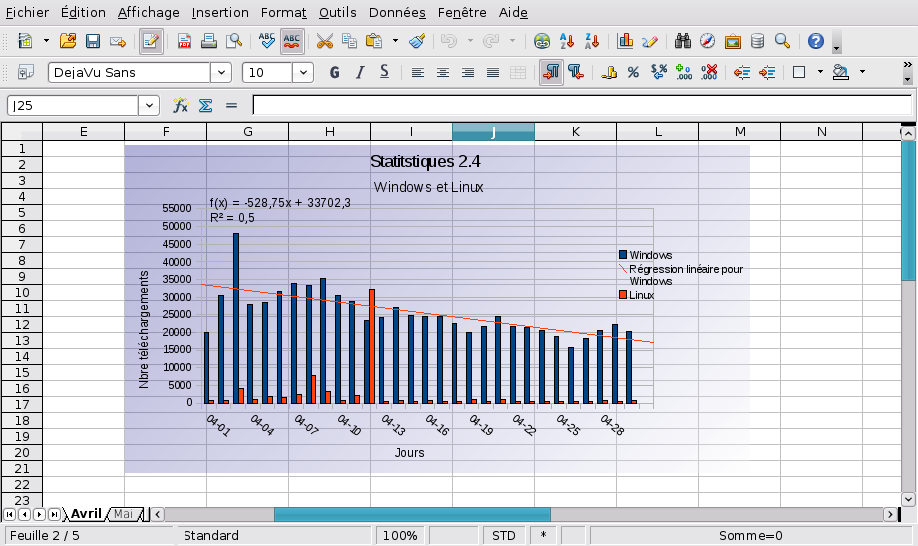The height and width of the screenshot is (546, 918).
Task: Open the Borders dropdown arrow
Action: (820, 72)
